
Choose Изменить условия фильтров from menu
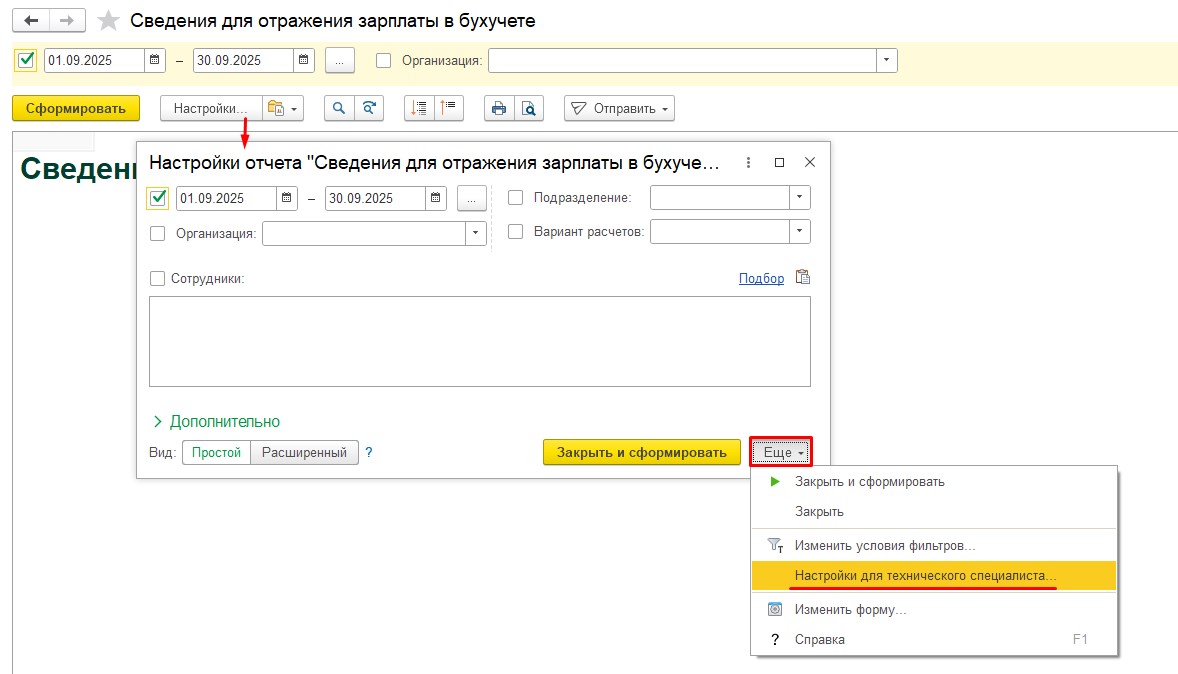884,546
